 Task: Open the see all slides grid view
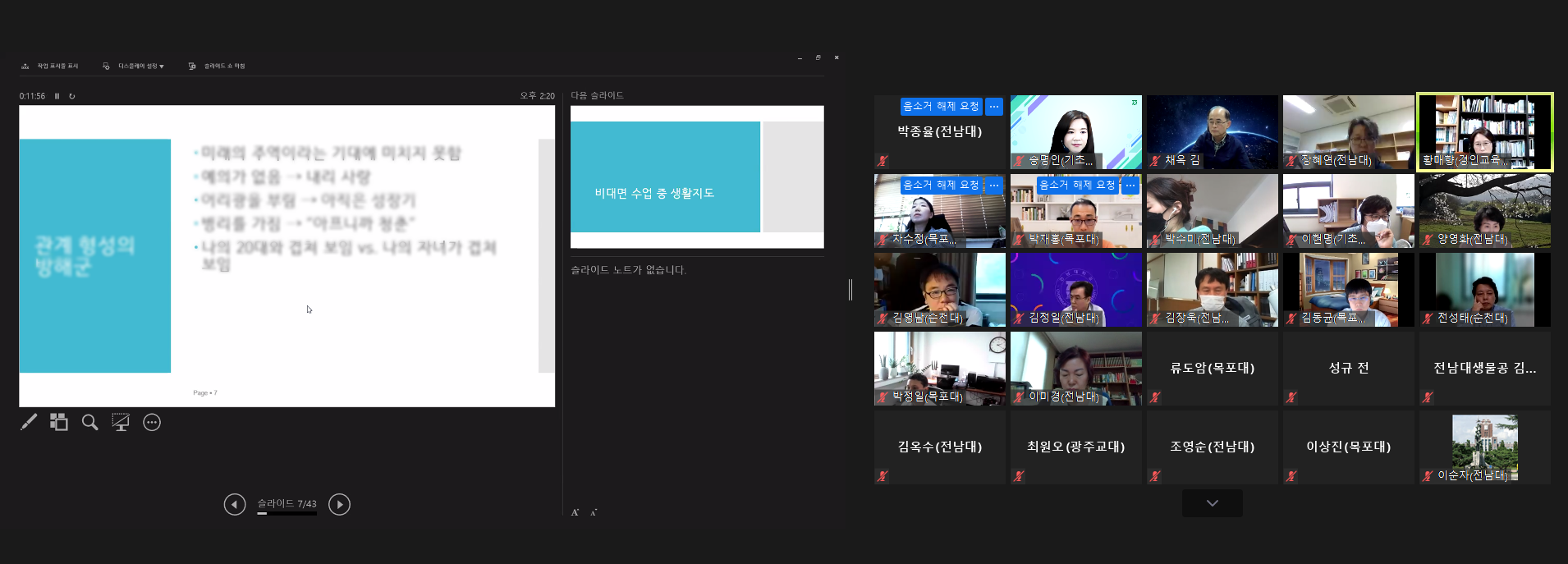pos(59,422)
